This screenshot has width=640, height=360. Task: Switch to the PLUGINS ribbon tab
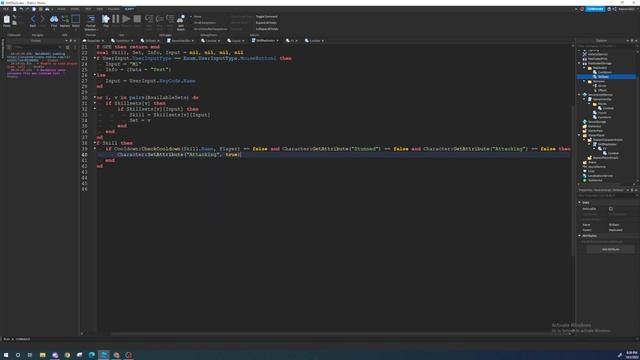click(x=114, y=9)
